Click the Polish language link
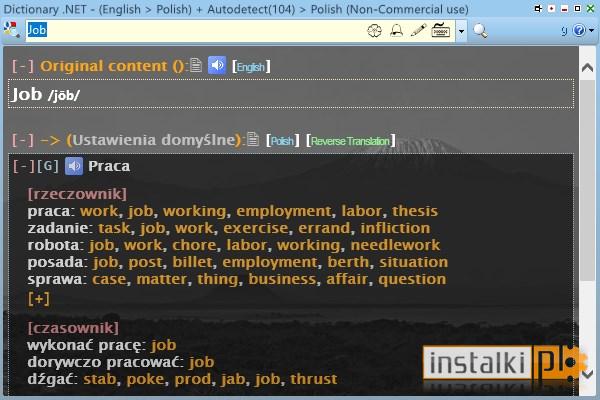Viewport: 600px width, 400px height. coord(282,141)
